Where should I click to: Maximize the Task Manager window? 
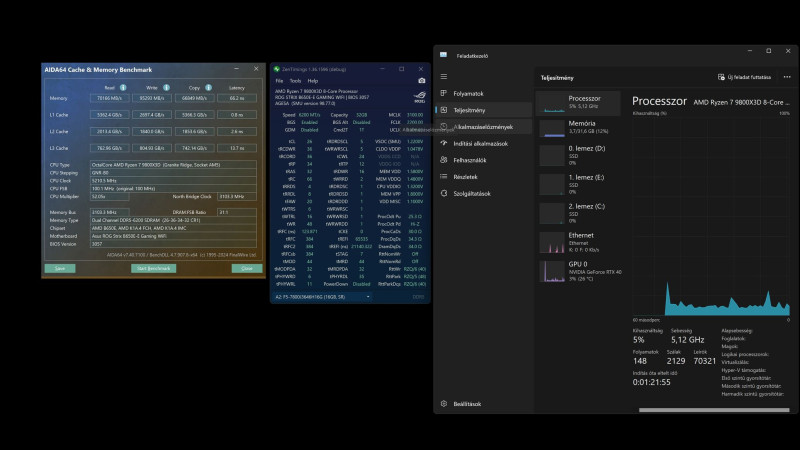click(x=768, y=51)
